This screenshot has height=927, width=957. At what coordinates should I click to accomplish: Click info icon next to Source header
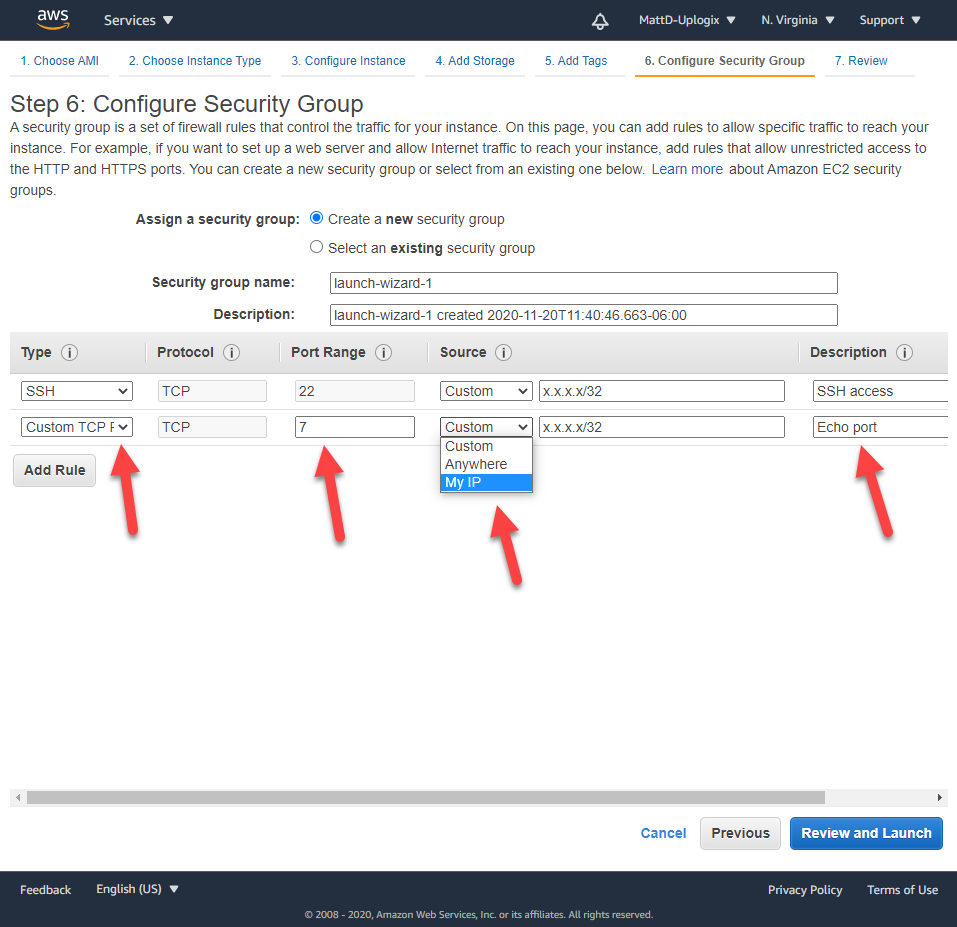pyautogui.click(x=504, y=353)
